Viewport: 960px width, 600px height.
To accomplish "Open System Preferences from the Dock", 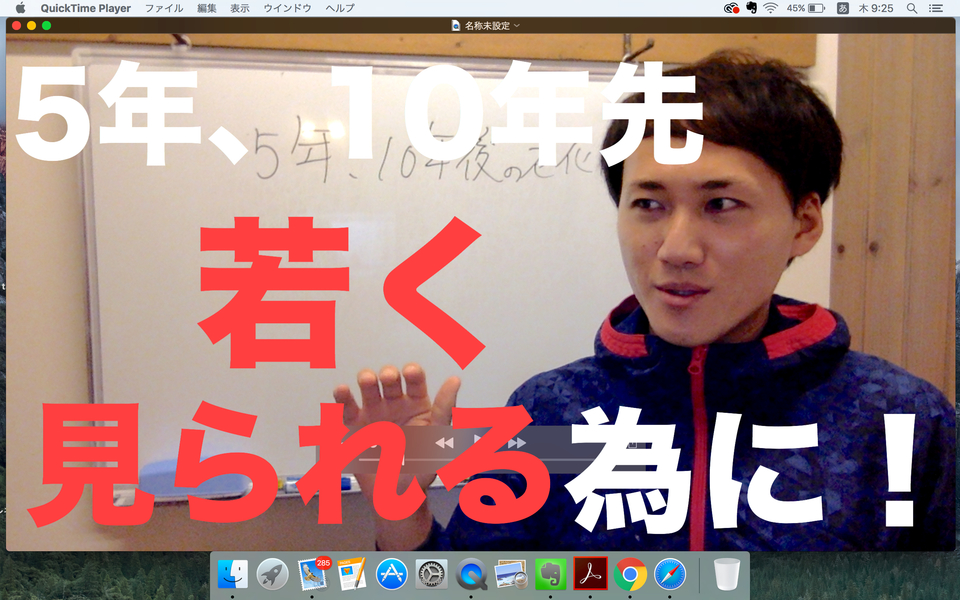I will [431, 574].
